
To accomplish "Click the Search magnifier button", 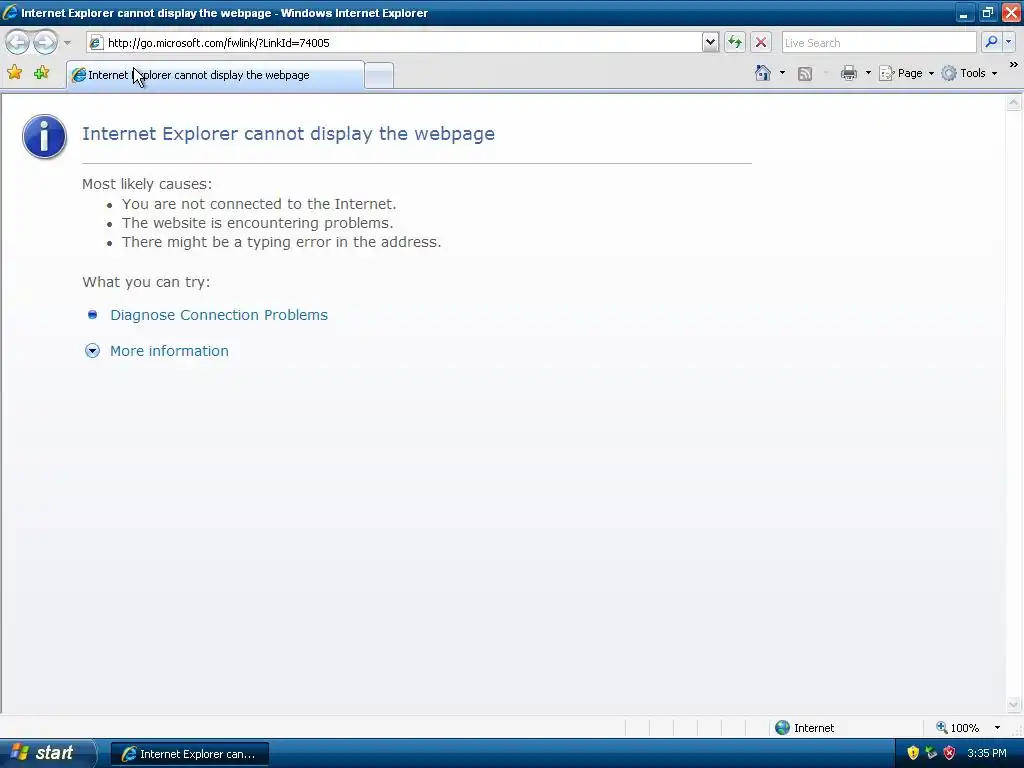I will (x=991, y=42).
